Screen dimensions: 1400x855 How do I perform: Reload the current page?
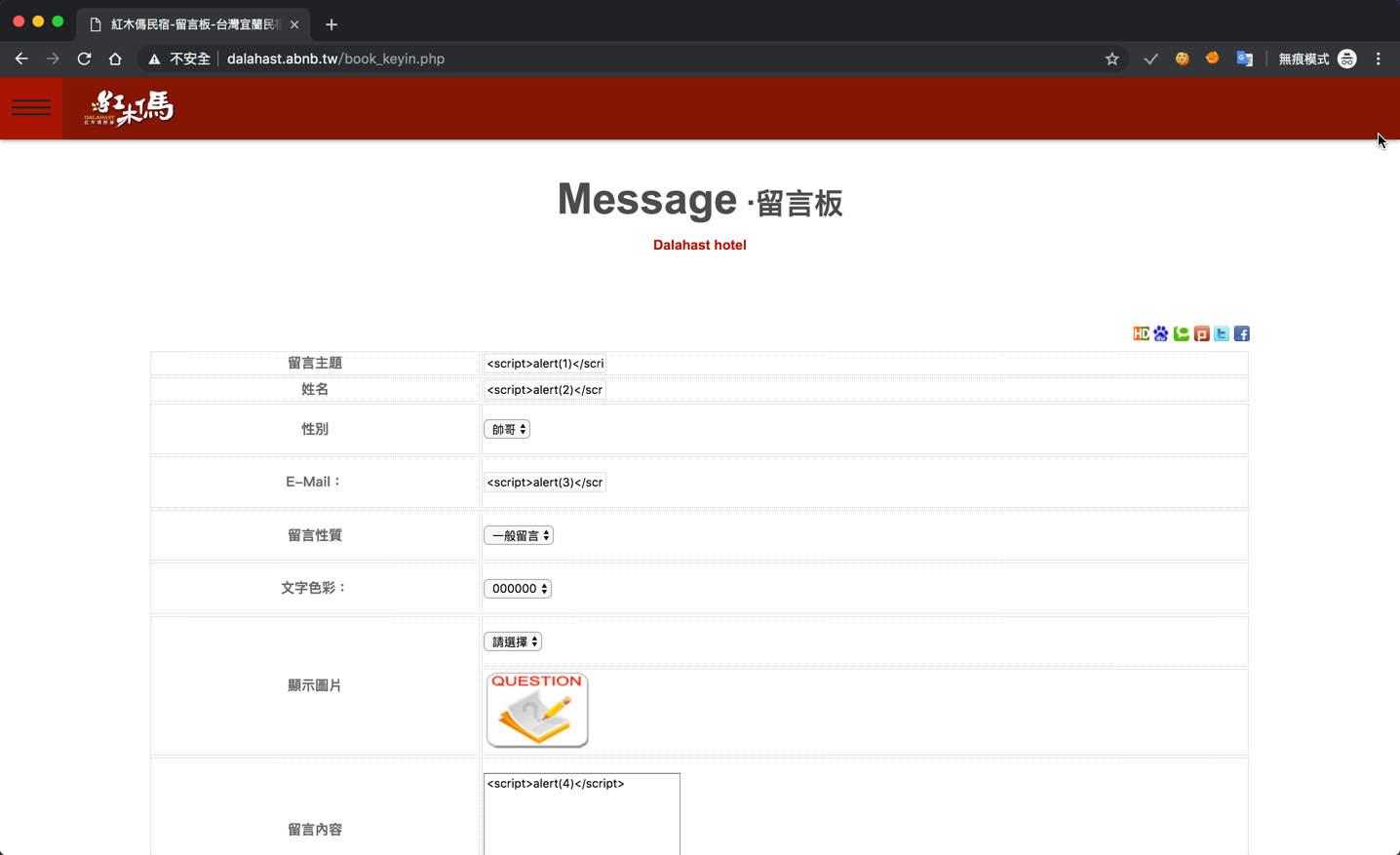pos(84,58)
